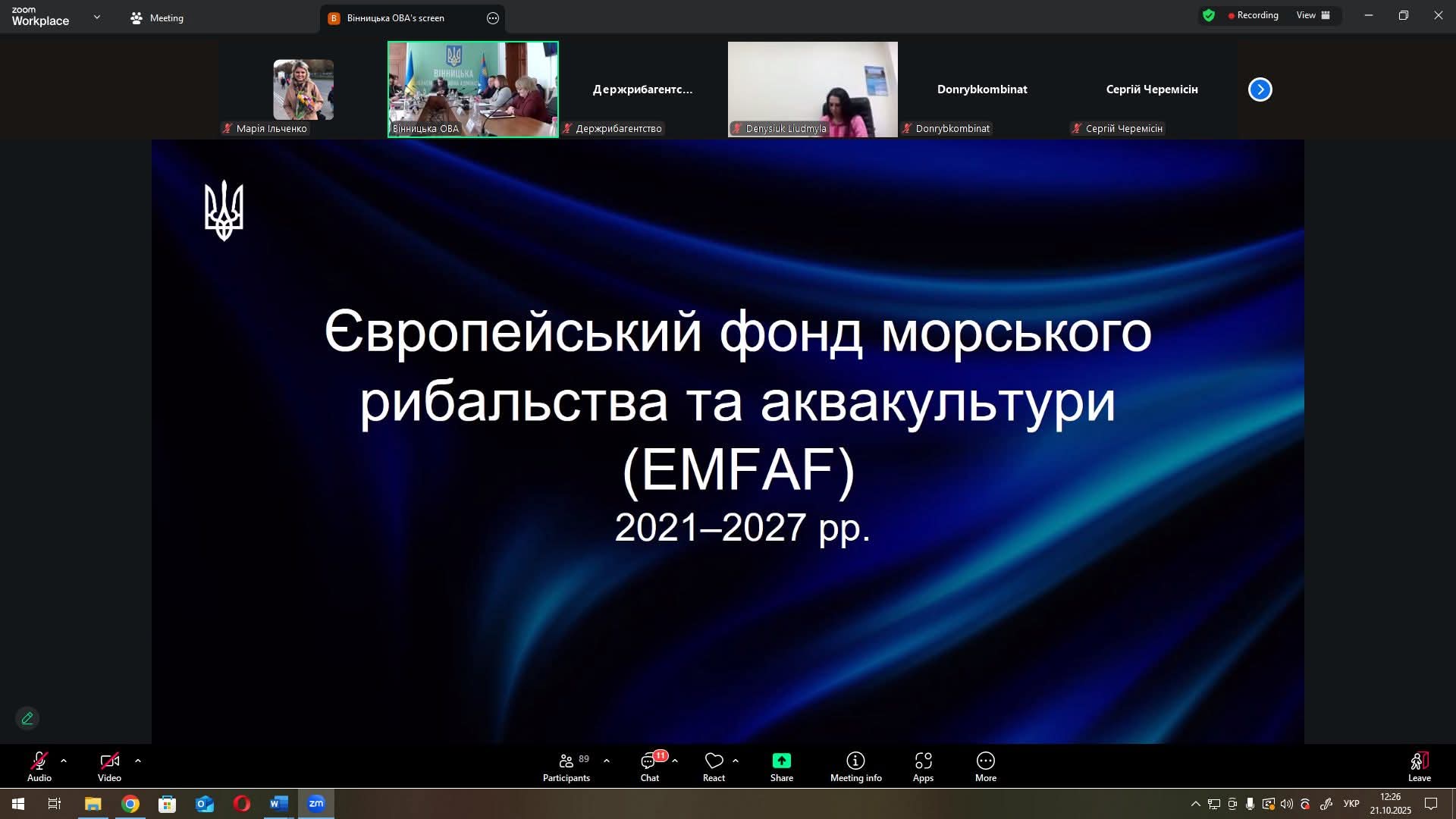The image size is (1456, 819).
Task: Click the green annotate pencil icon
Action: (27, 718)
